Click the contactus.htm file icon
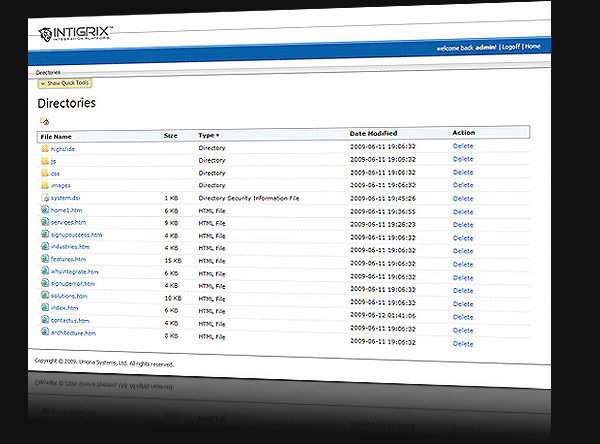Viewport: 600px width, 444px height. click(x=45, y=320)
